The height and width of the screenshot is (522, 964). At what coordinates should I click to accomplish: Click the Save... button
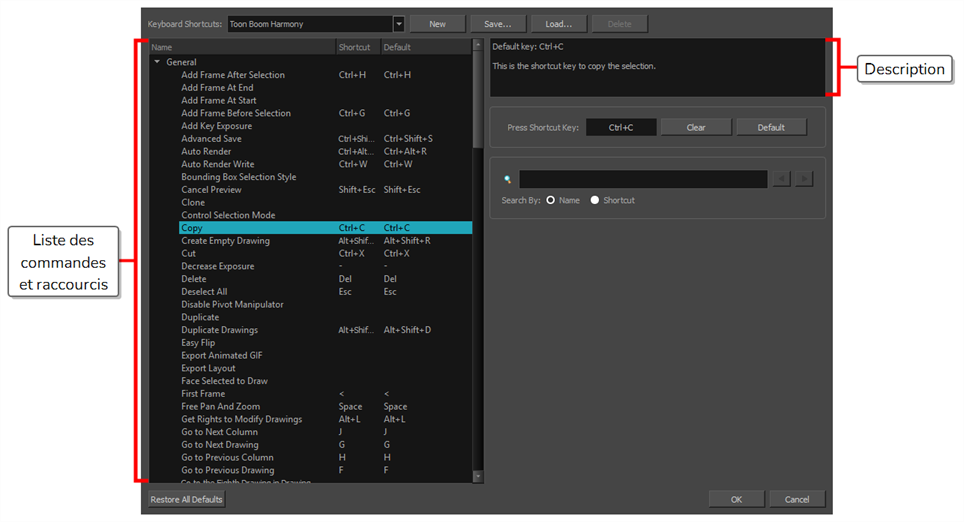[497, 24]
